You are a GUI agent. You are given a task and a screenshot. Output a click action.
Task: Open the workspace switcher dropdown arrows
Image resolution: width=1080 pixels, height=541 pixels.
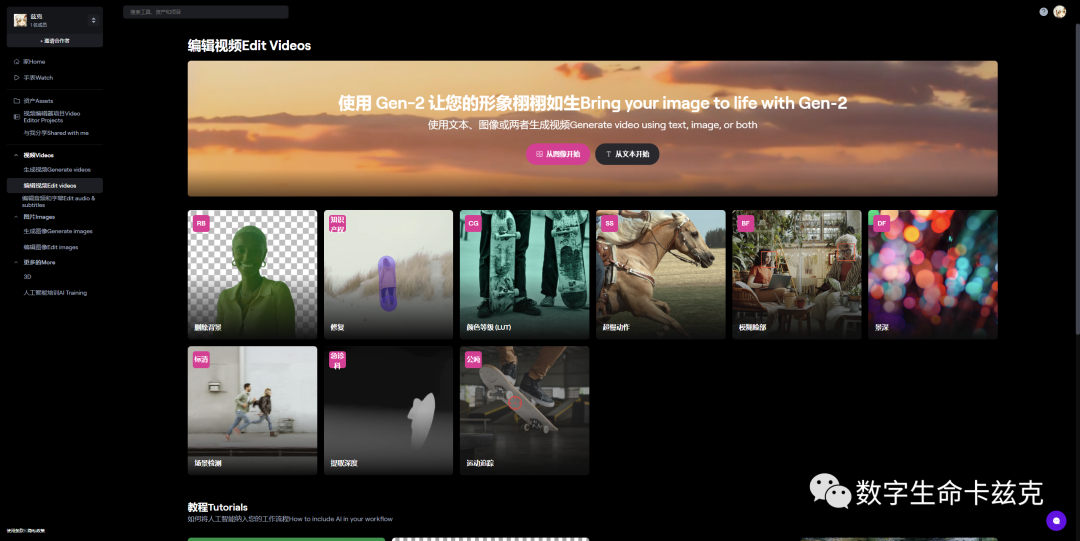pyautogui.click(x=94, y=20)
